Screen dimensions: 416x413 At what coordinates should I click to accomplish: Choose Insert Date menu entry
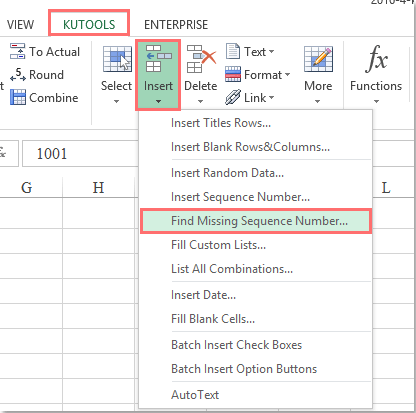255,295
